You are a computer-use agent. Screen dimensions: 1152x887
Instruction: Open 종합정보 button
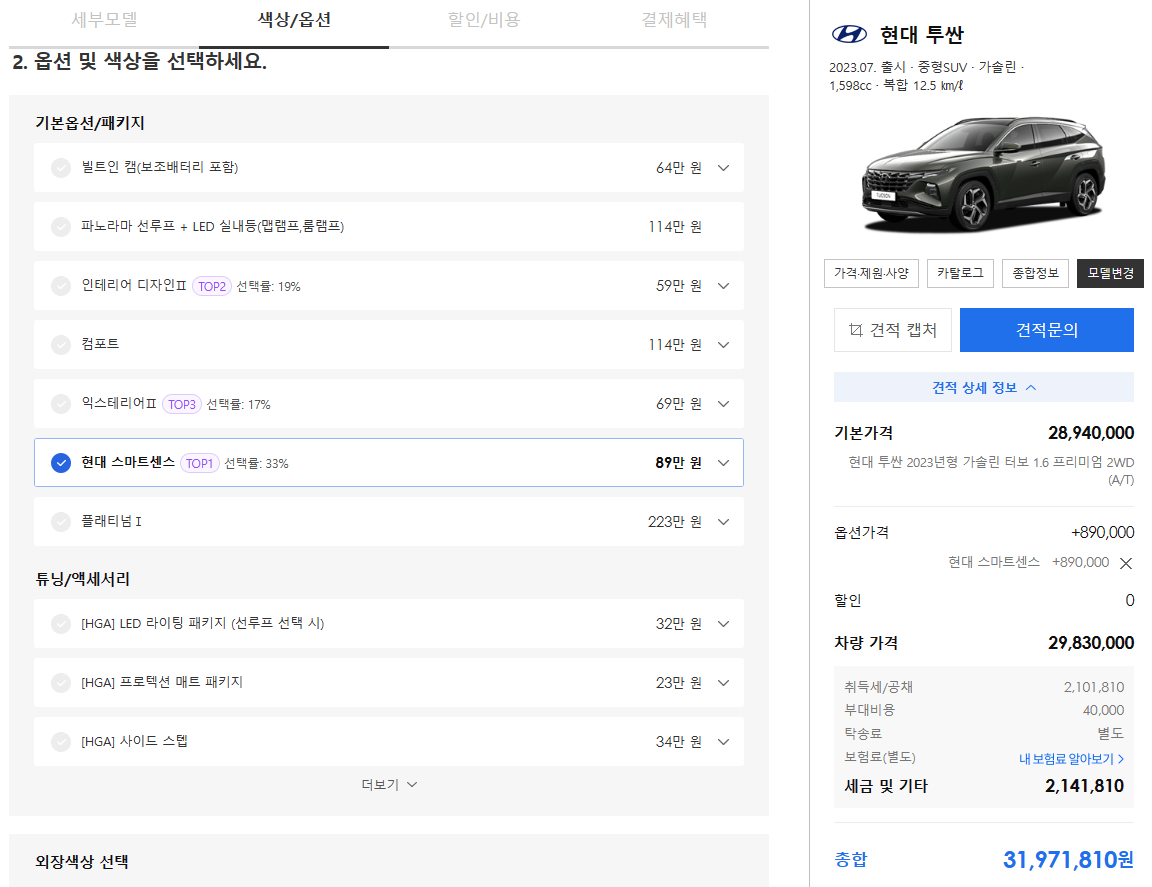click(x=1035, y=273)
